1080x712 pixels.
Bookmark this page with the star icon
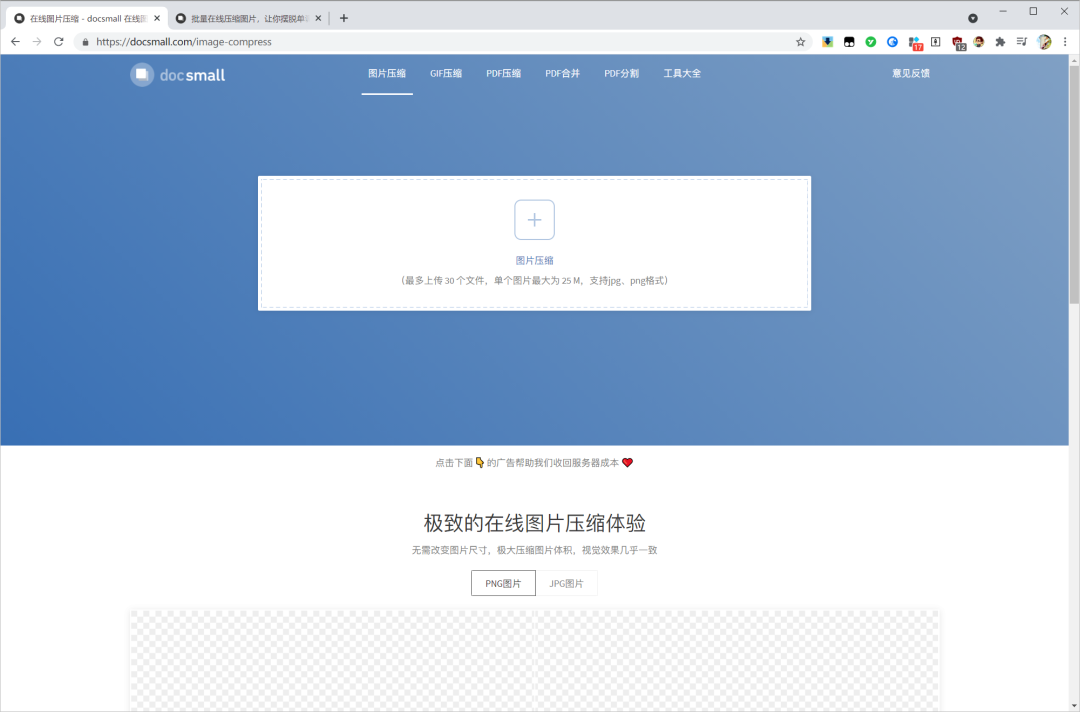tap(800, 42)
